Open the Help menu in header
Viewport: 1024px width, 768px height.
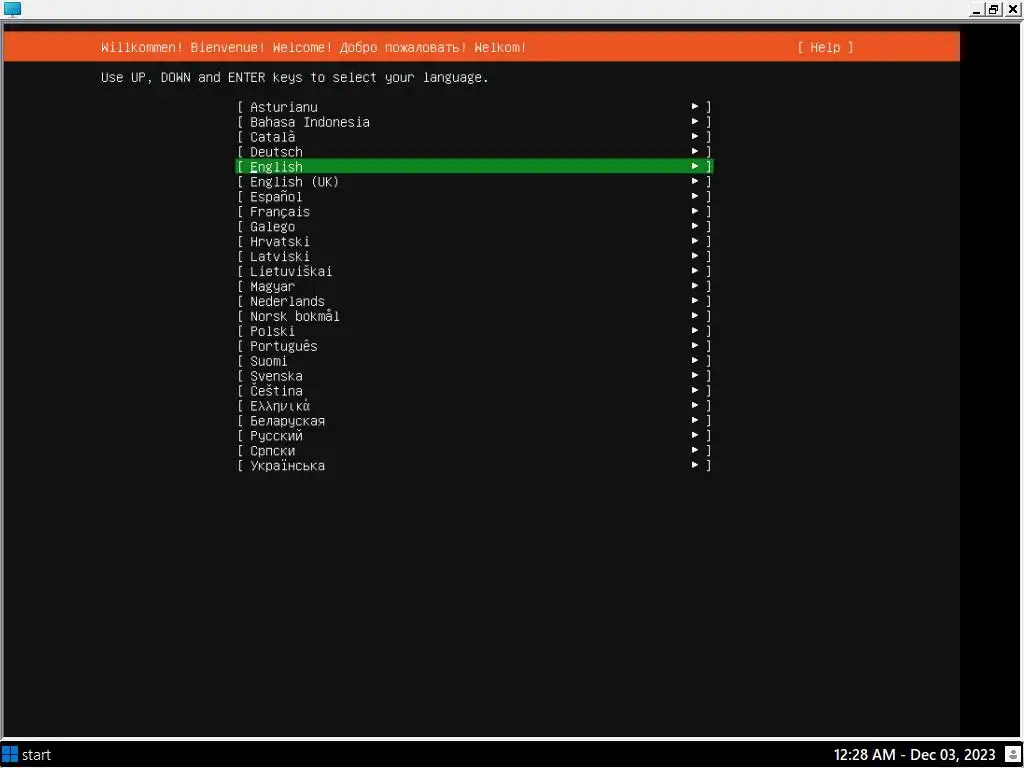tap(825, 47)
